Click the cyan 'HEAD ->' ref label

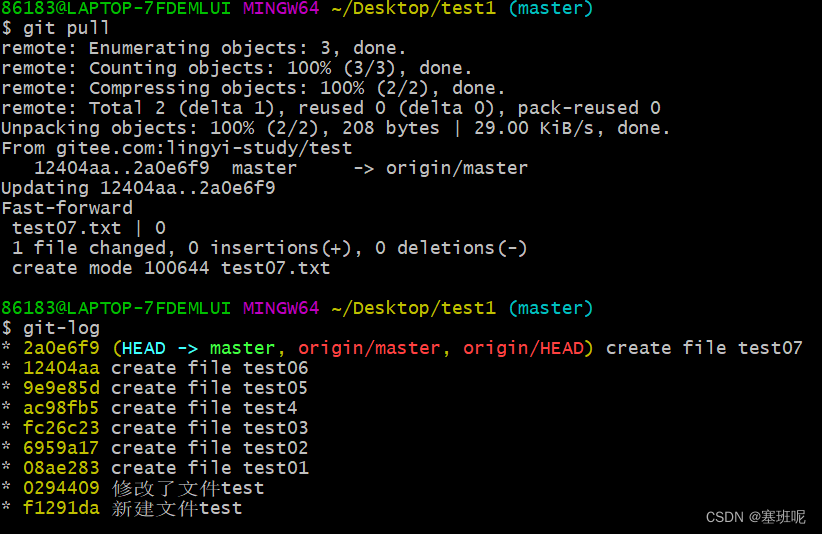(x=159, y=348)
